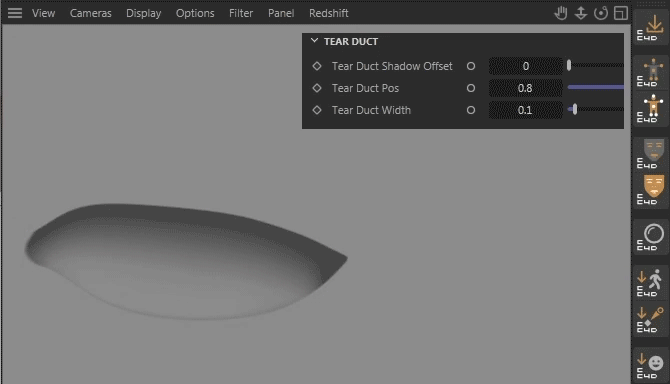Collapse the TEAR DUCT section

click(x=314, y=41)
